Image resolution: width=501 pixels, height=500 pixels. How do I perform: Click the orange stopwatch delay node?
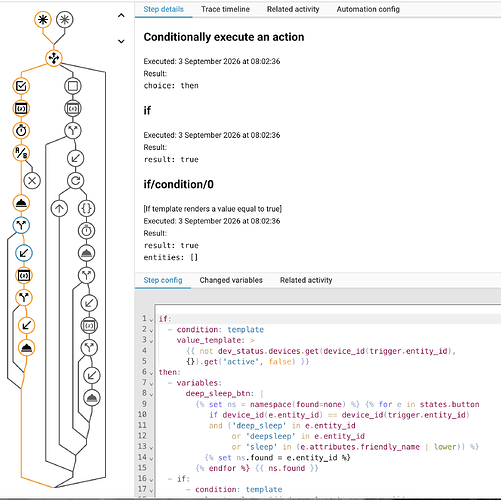point(21,131)
